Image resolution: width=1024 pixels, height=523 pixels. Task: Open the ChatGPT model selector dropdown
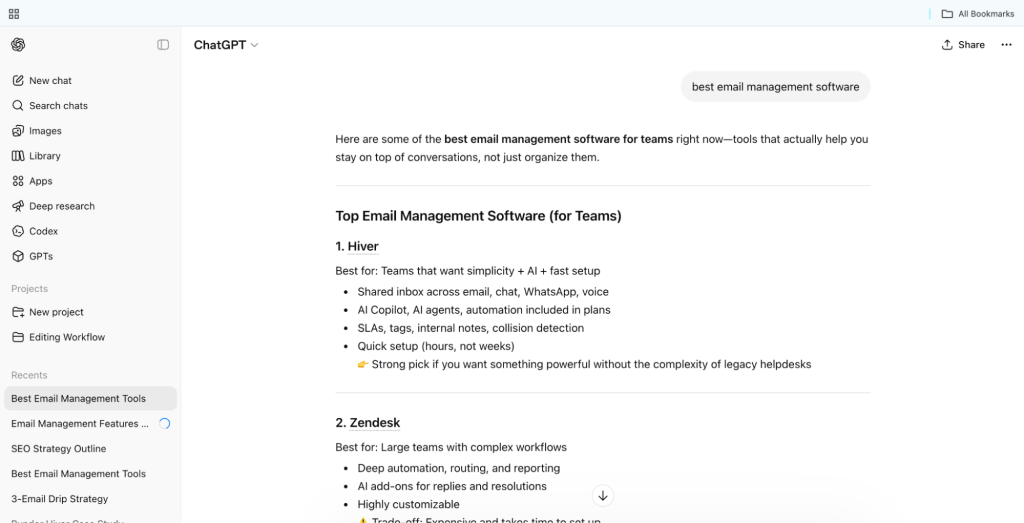tap(226, 45)
